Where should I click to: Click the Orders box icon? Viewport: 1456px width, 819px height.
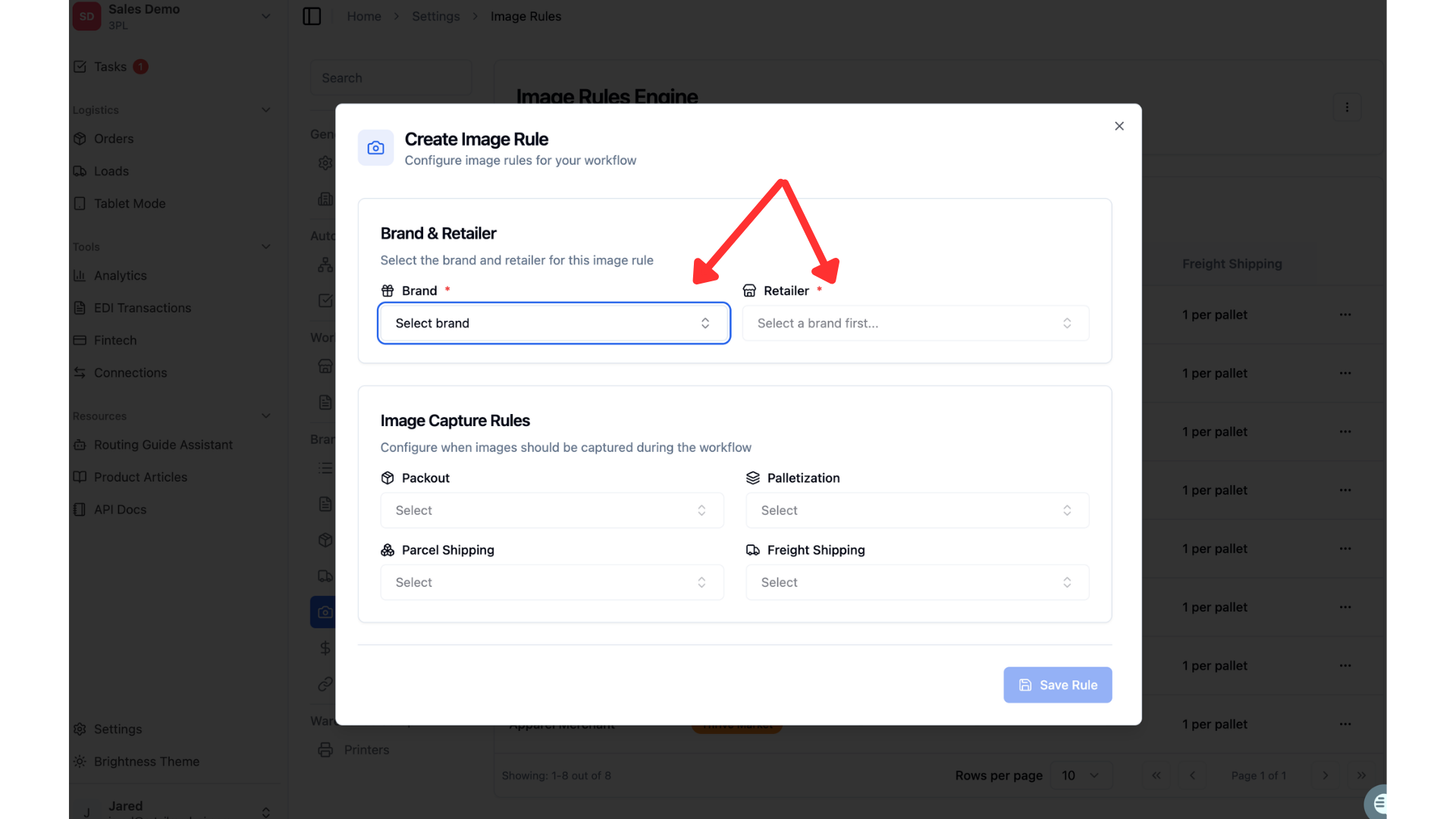[80, 139]
